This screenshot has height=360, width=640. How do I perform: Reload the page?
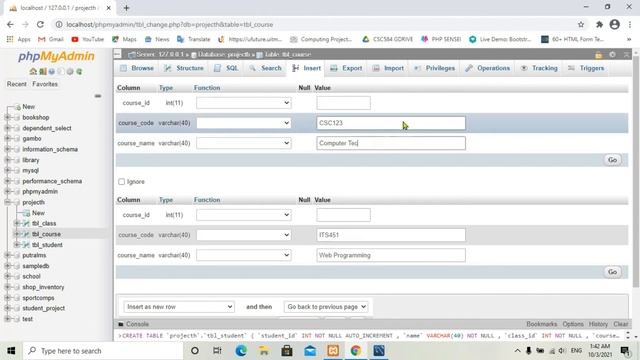coord(40,24)
